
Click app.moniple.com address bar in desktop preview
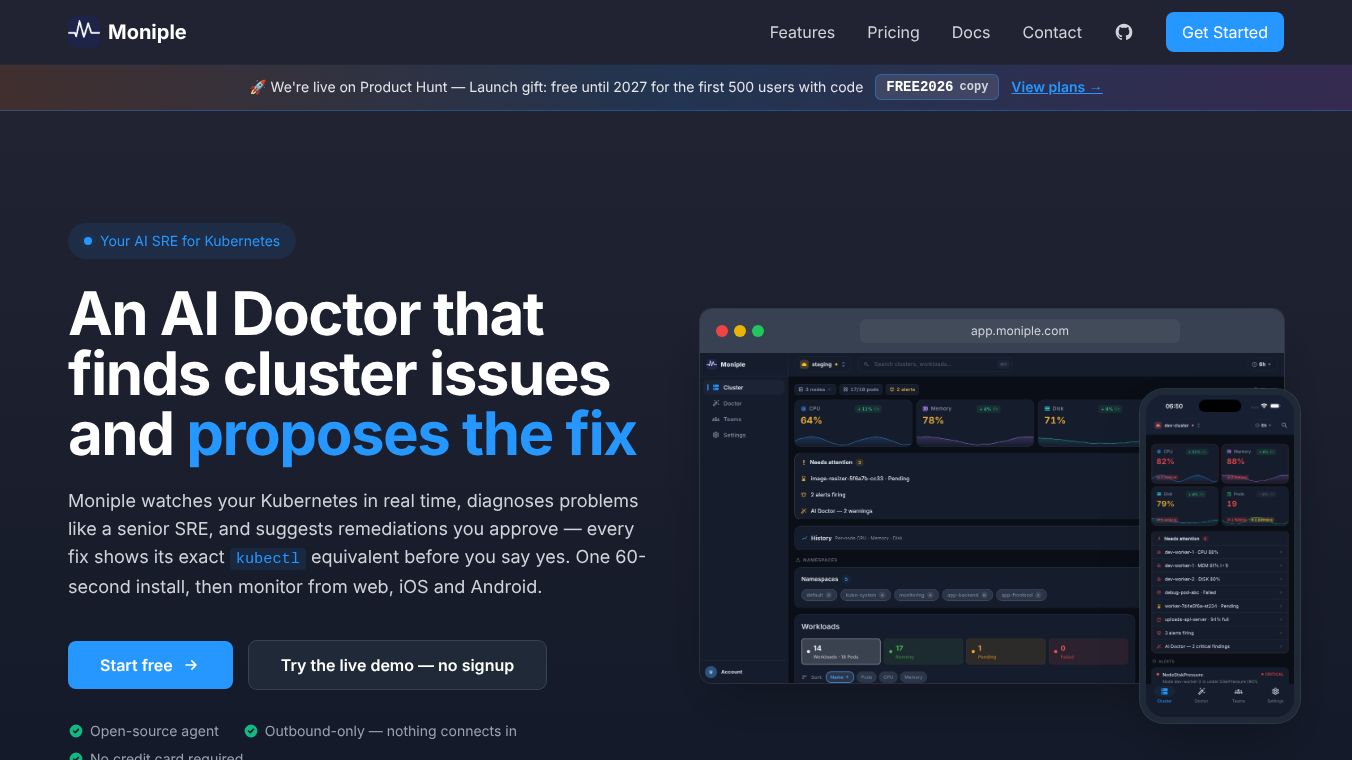(1020, 331)
